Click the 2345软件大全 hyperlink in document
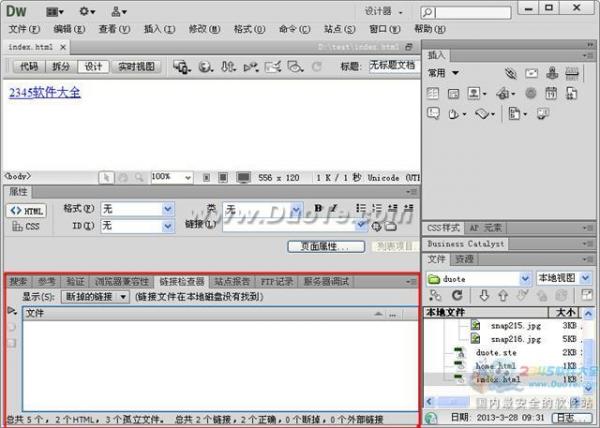The width and height of the screenshot is (600, 428). (x=44, y=92)
